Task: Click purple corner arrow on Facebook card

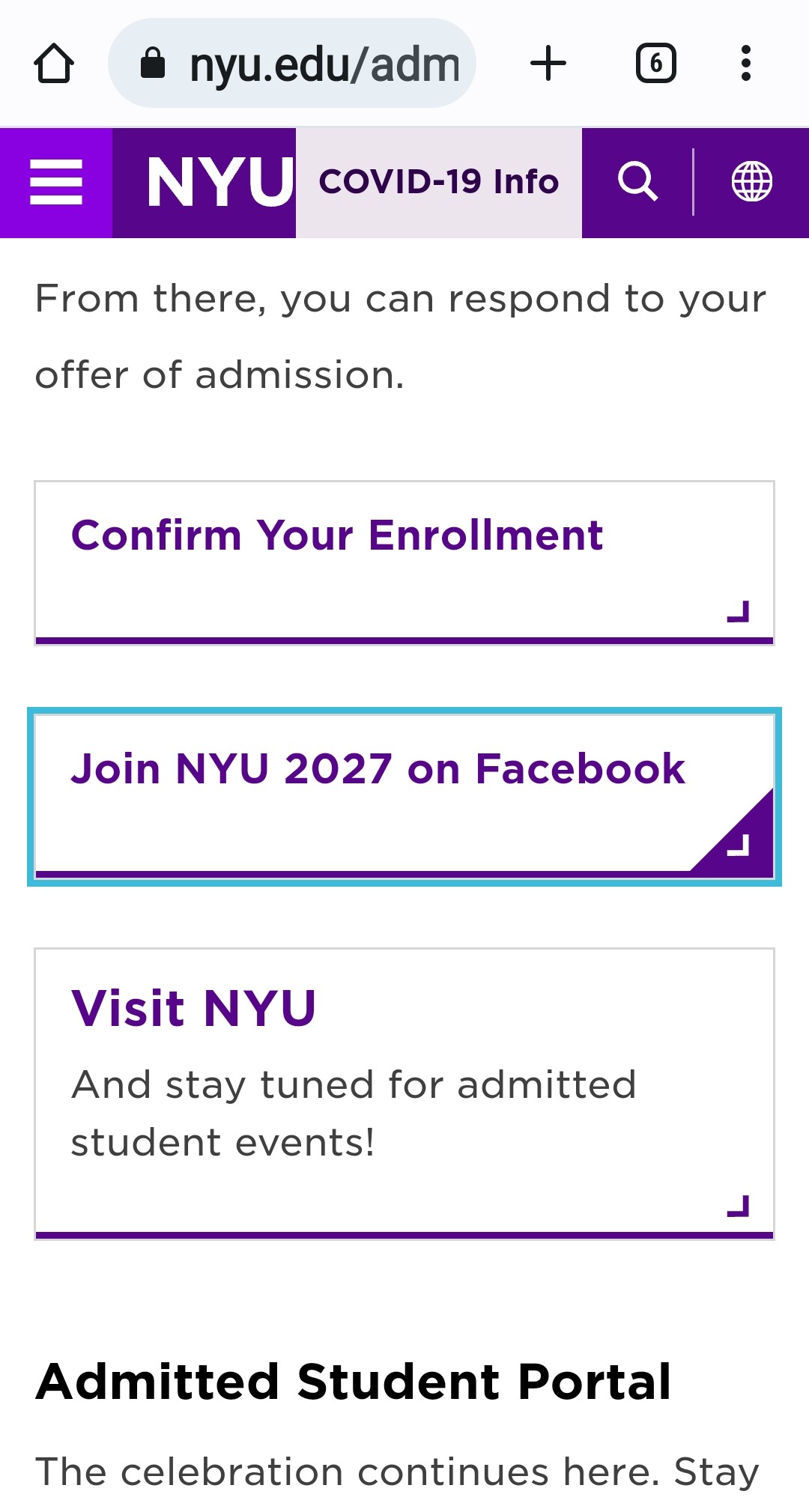Action: coord(739,845)
